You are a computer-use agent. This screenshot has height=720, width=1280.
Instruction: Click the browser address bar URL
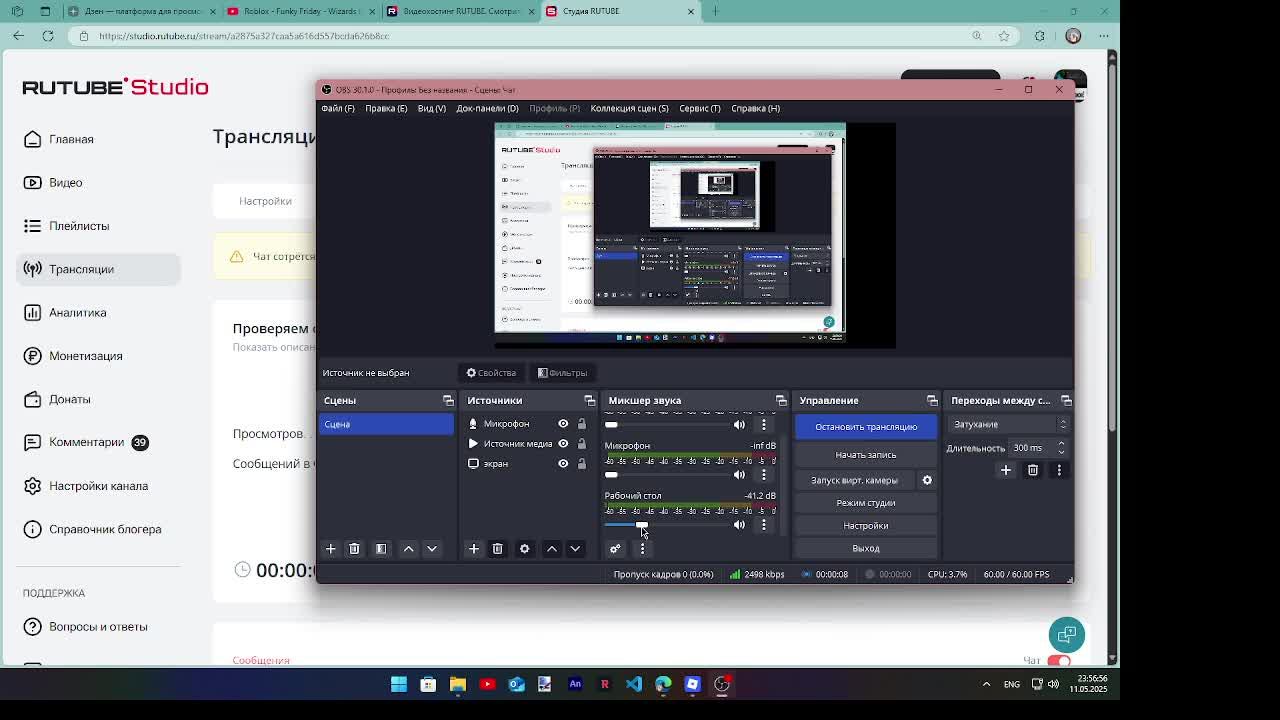click(244, 36)
